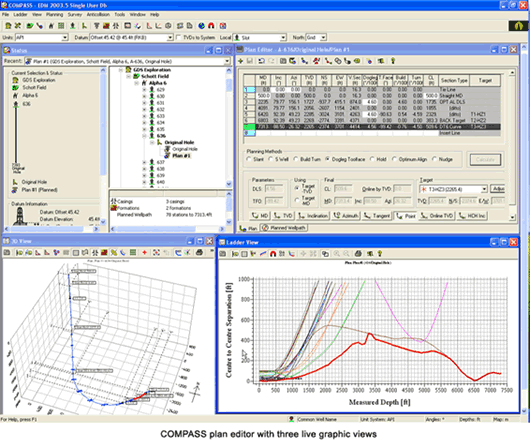Click the red trend line icon in Ladder View toolbar
The image size is (530, 447).
click(263, 253)
